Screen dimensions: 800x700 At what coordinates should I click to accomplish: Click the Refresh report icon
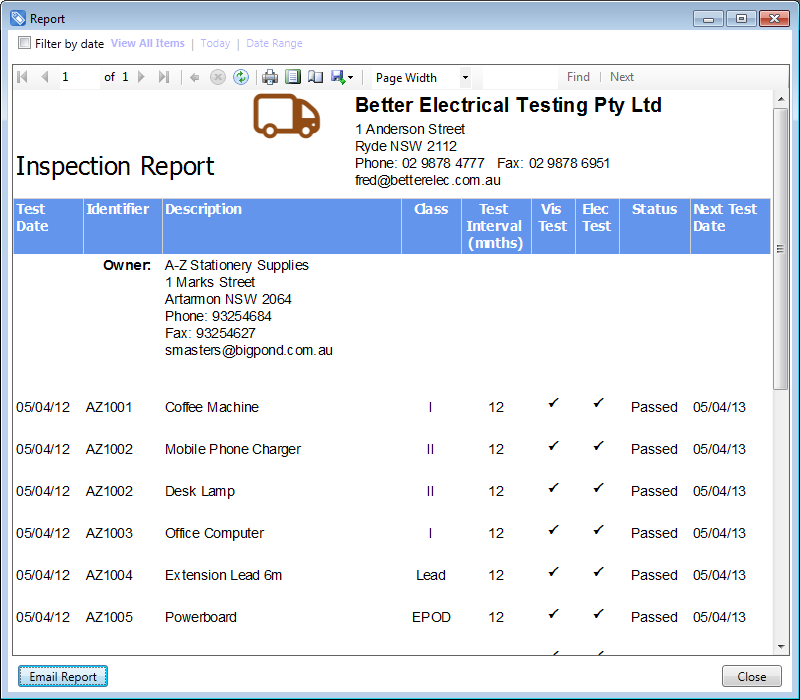241,77
